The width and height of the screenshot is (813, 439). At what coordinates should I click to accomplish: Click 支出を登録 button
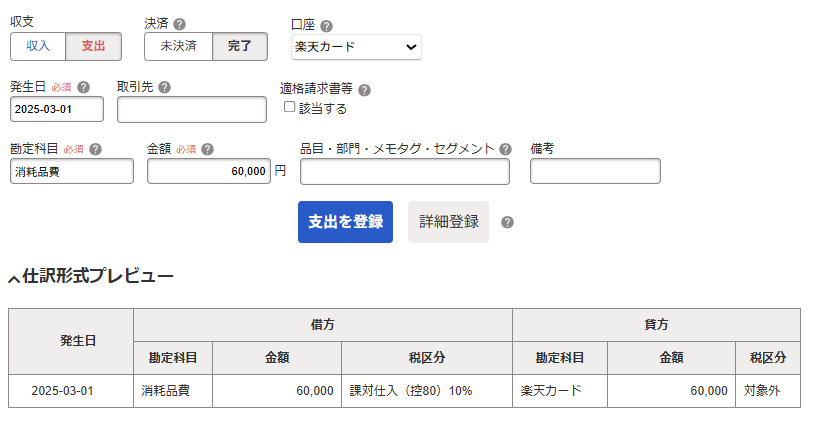pos(345,222)
